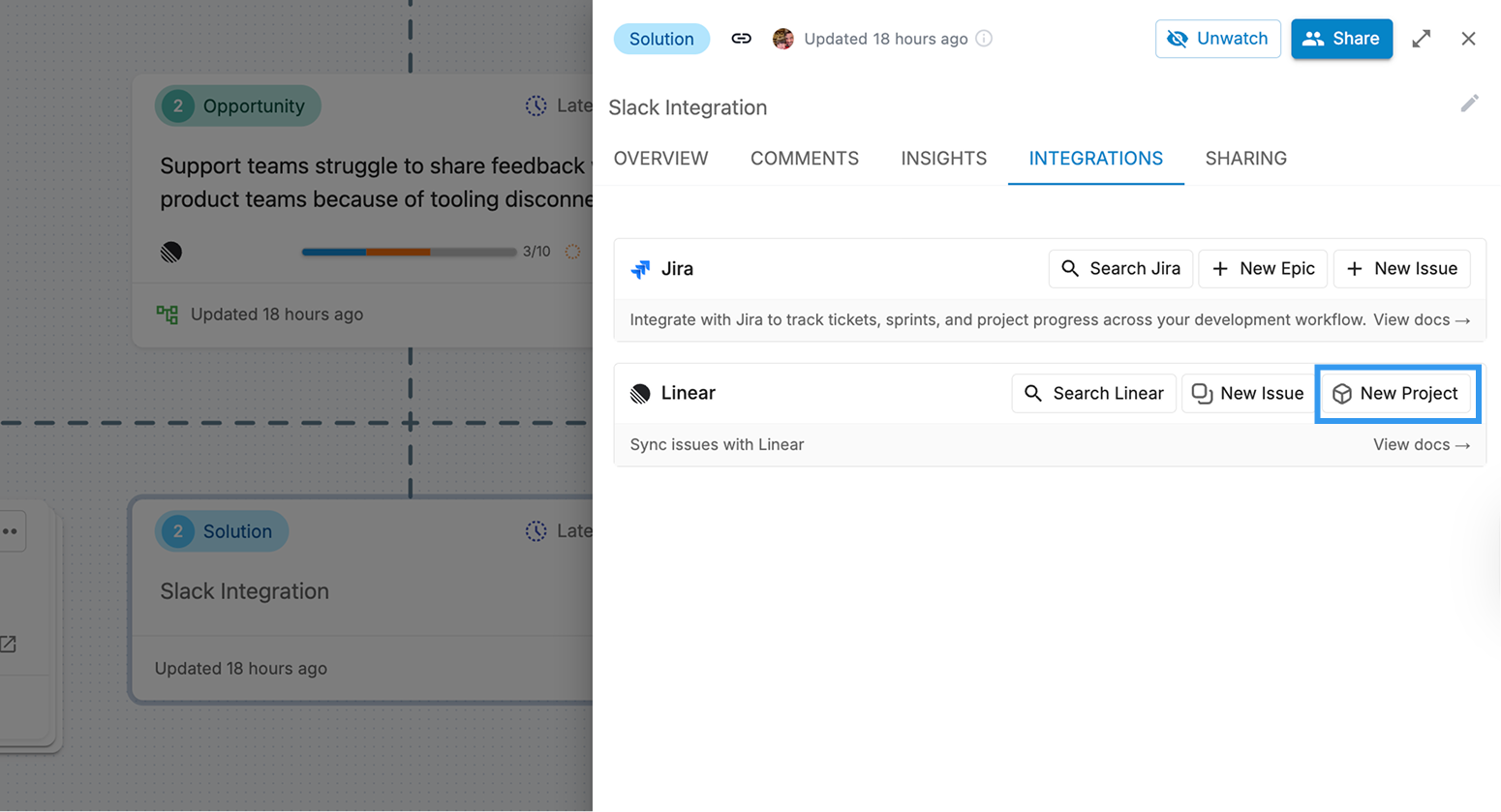Go to the Insights tab

point(943,159)
